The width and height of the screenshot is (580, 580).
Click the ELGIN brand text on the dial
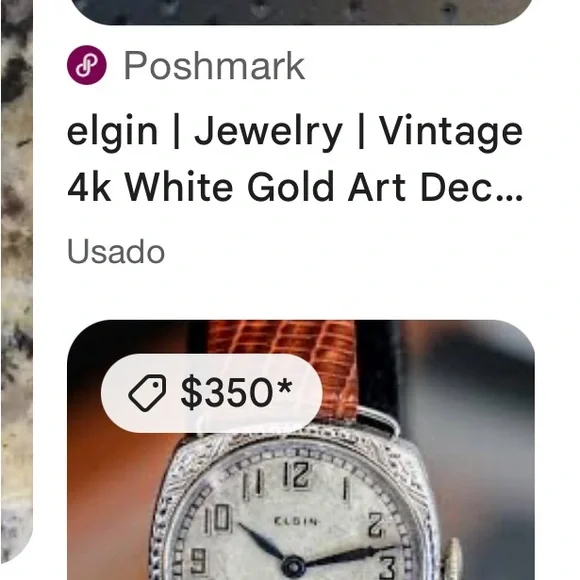click(x=296, y=521)
